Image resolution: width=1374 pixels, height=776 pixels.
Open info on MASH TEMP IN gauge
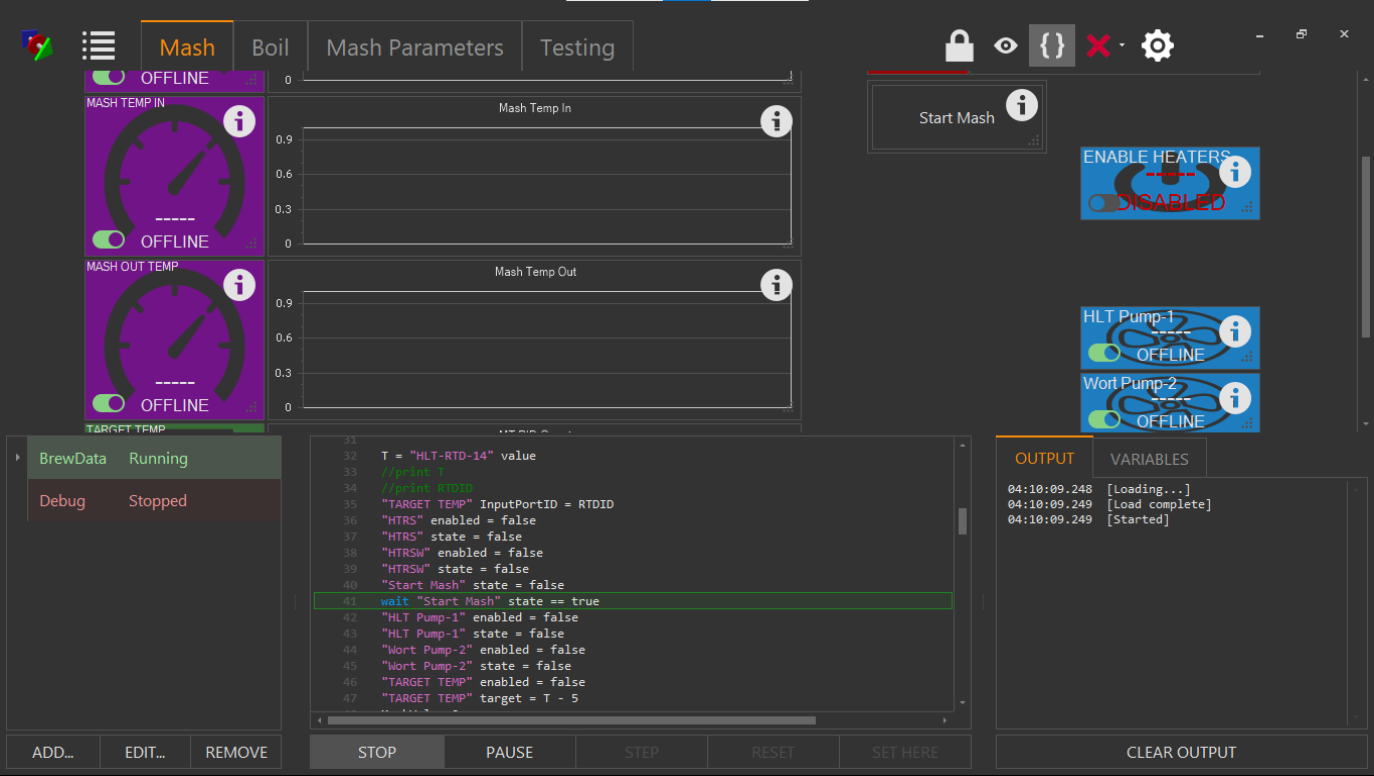click(x=238, y=121)
